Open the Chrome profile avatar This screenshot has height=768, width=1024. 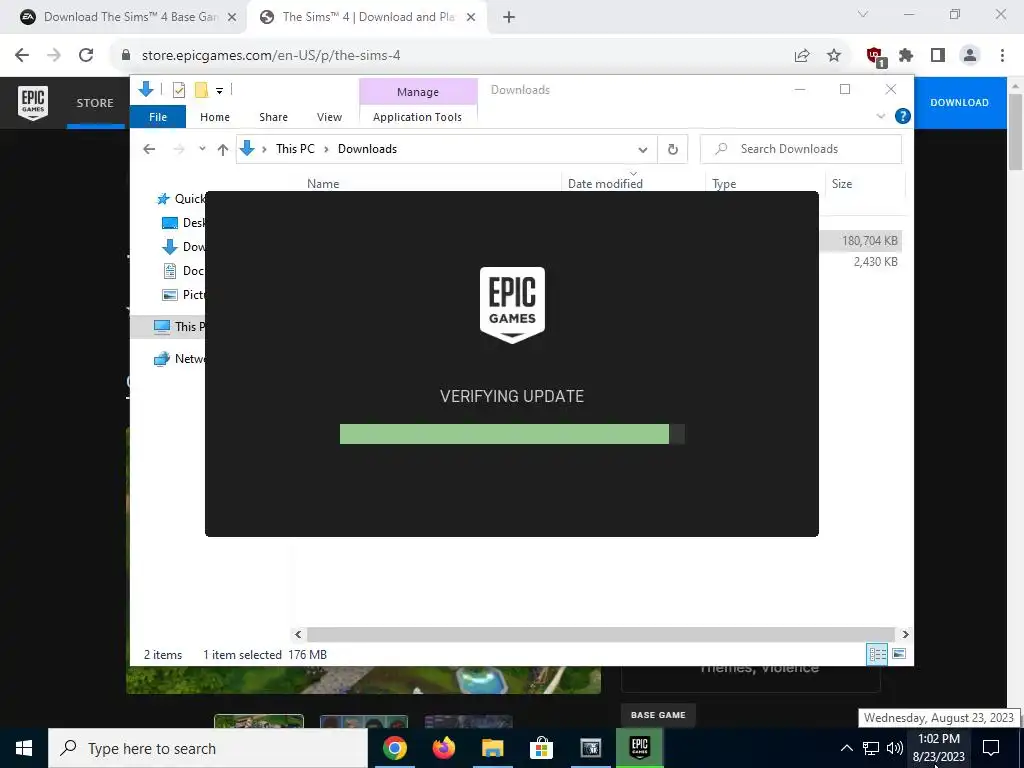(x=970, y=56)
